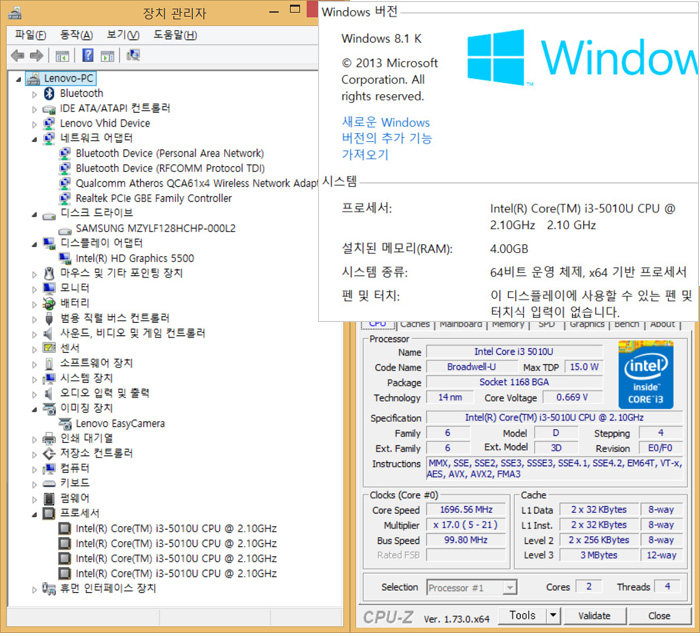Select the first i3-5010U processor entry

coord(176,529)
